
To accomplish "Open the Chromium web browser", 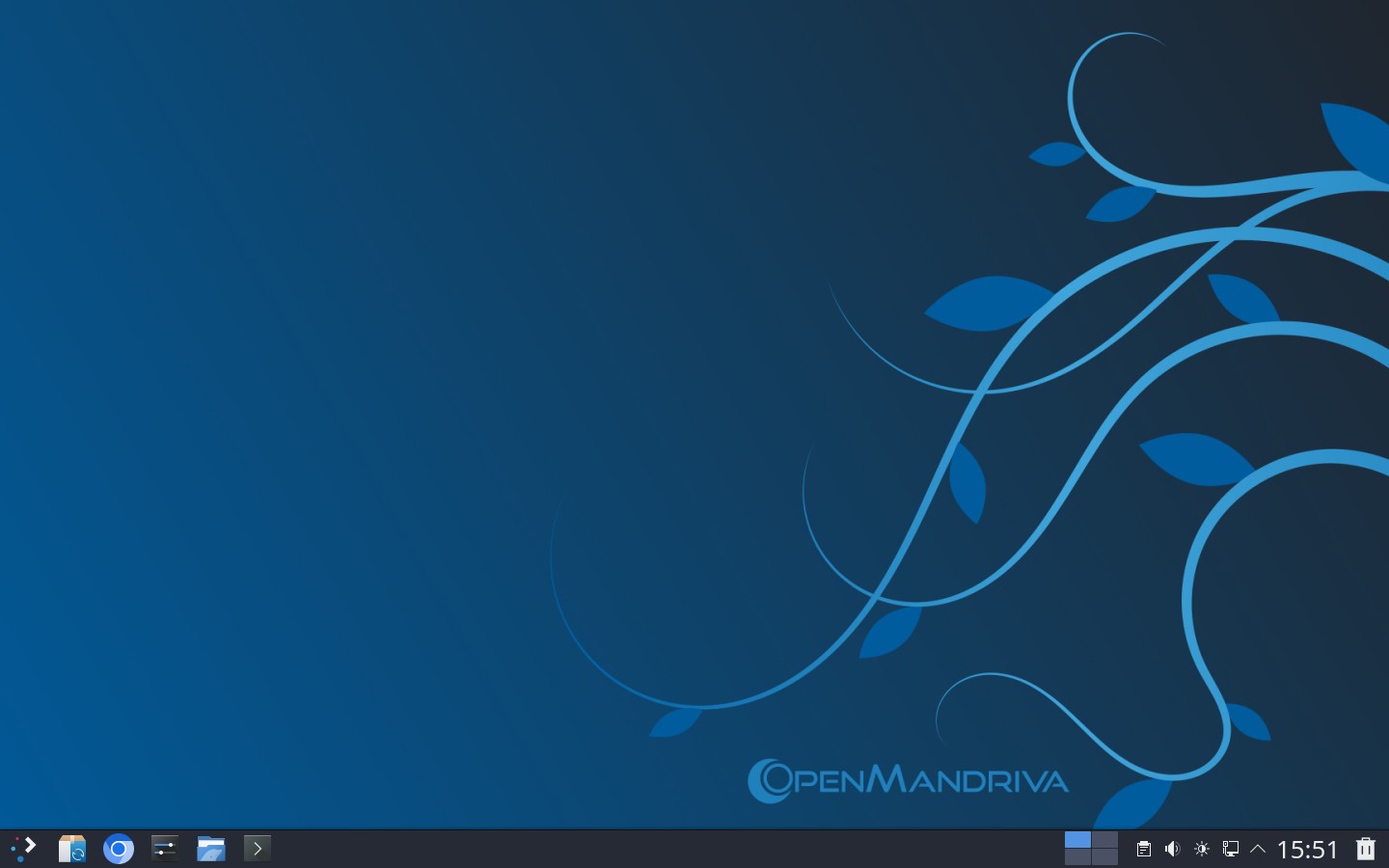I will (118, 849).
